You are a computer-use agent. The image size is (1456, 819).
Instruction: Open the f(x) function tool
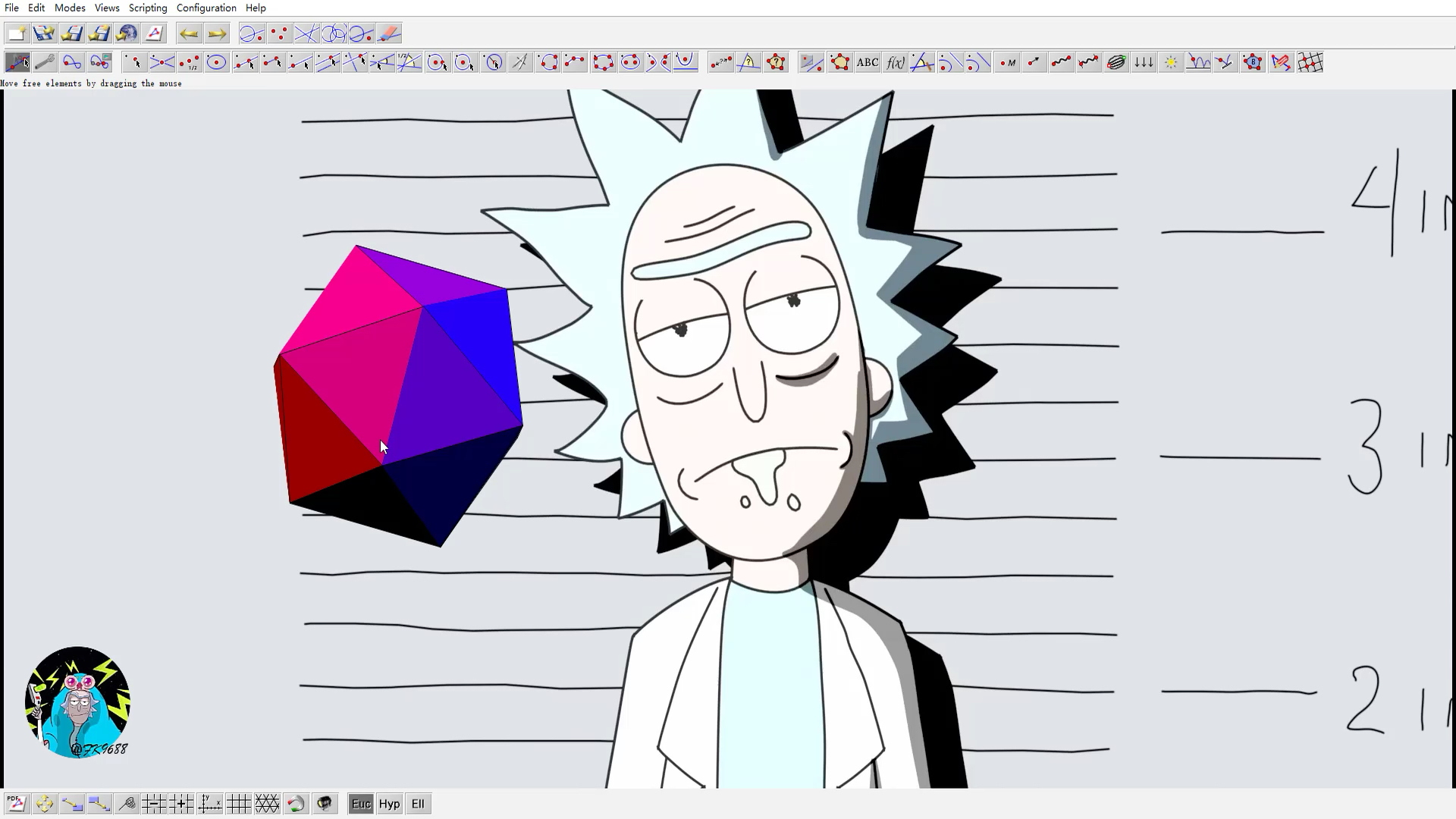[x=895, y=62]
